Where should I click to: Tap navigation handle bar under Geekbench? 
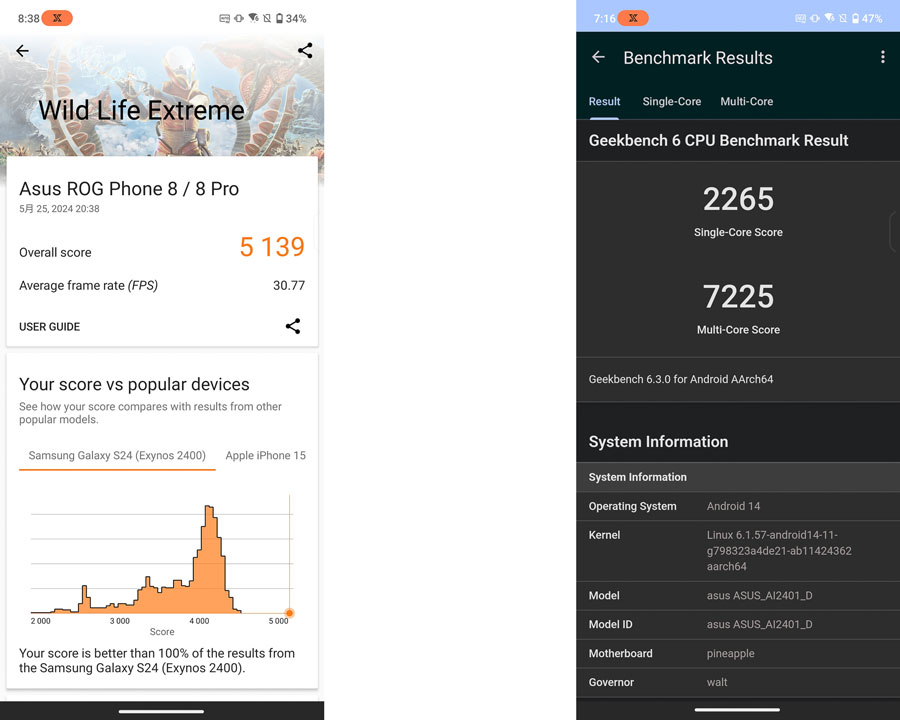(737, 710)
